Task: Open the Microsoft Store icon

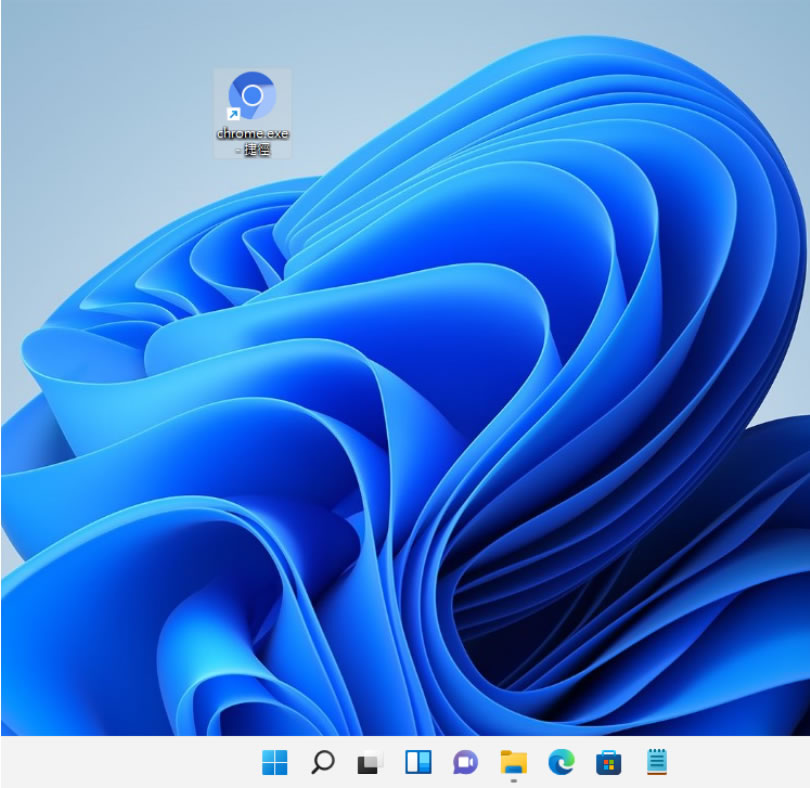Action: [x=609, y=762]
